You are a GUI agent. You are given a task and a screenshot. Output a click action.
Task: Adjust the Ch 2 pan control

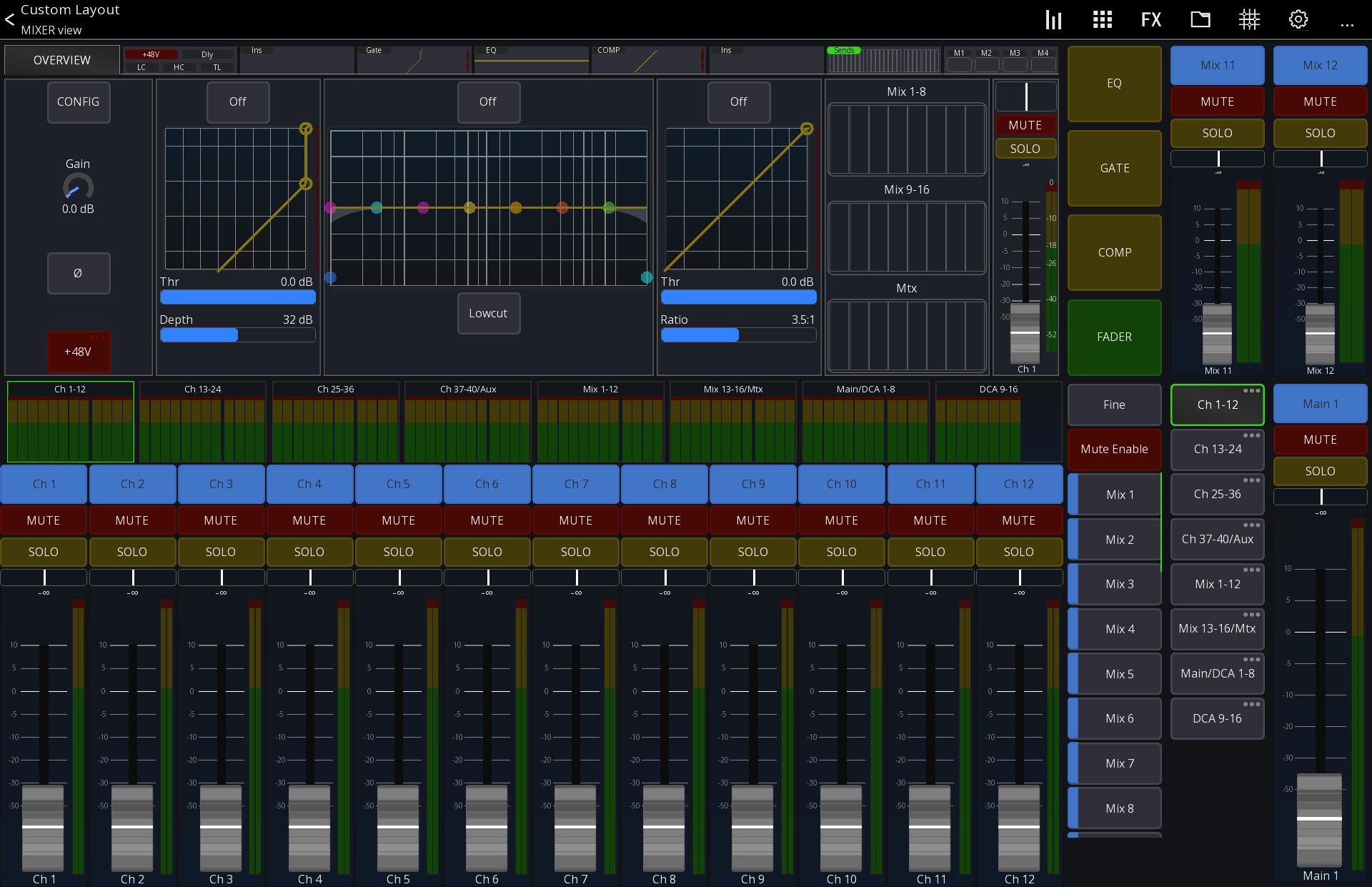click(x=133, y=578)
